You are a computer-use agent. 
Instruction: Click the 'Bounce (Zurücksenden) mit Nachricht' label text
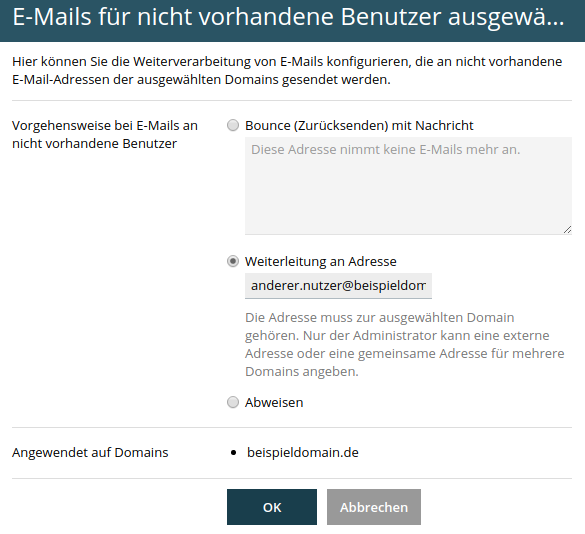(x=359, y=126)
